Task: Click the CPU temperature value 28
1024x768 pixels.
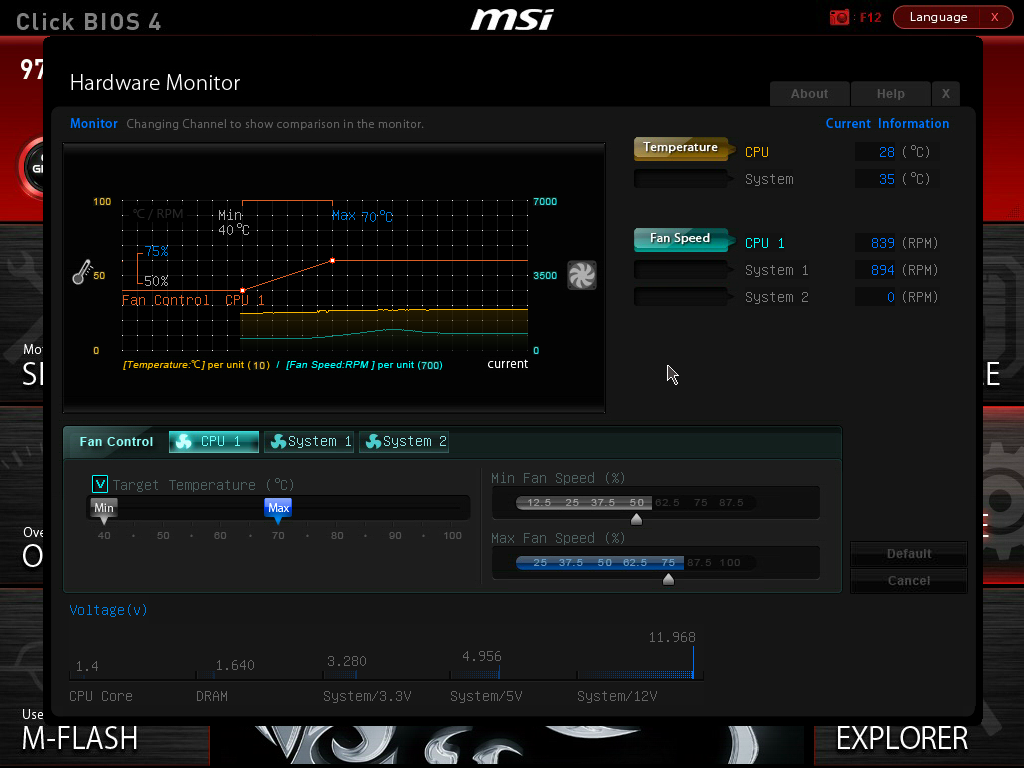Action: pos(886,152)
